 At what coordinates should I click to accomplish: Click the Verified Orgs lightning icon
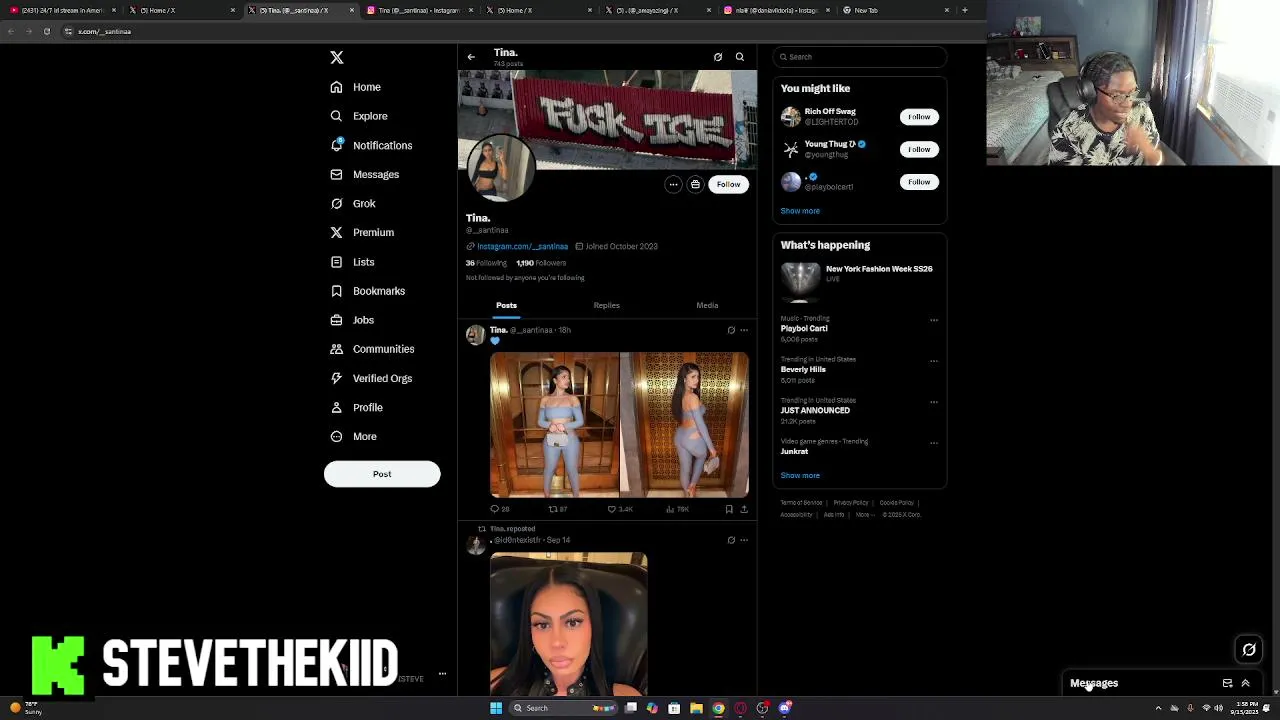click(x=337, y=378)
